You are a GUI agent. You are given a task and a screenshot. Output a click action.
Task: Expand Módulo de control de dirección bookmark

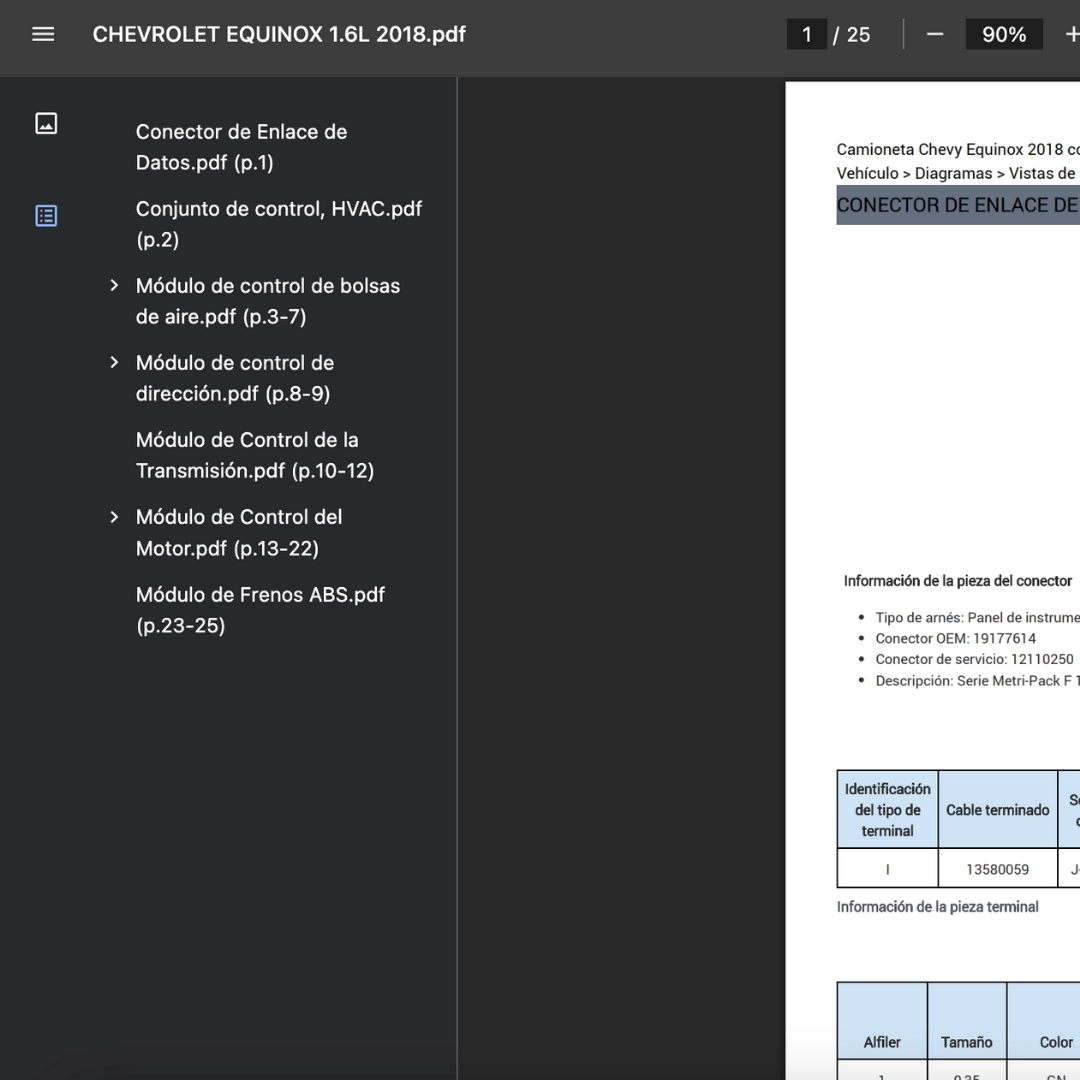114,363
